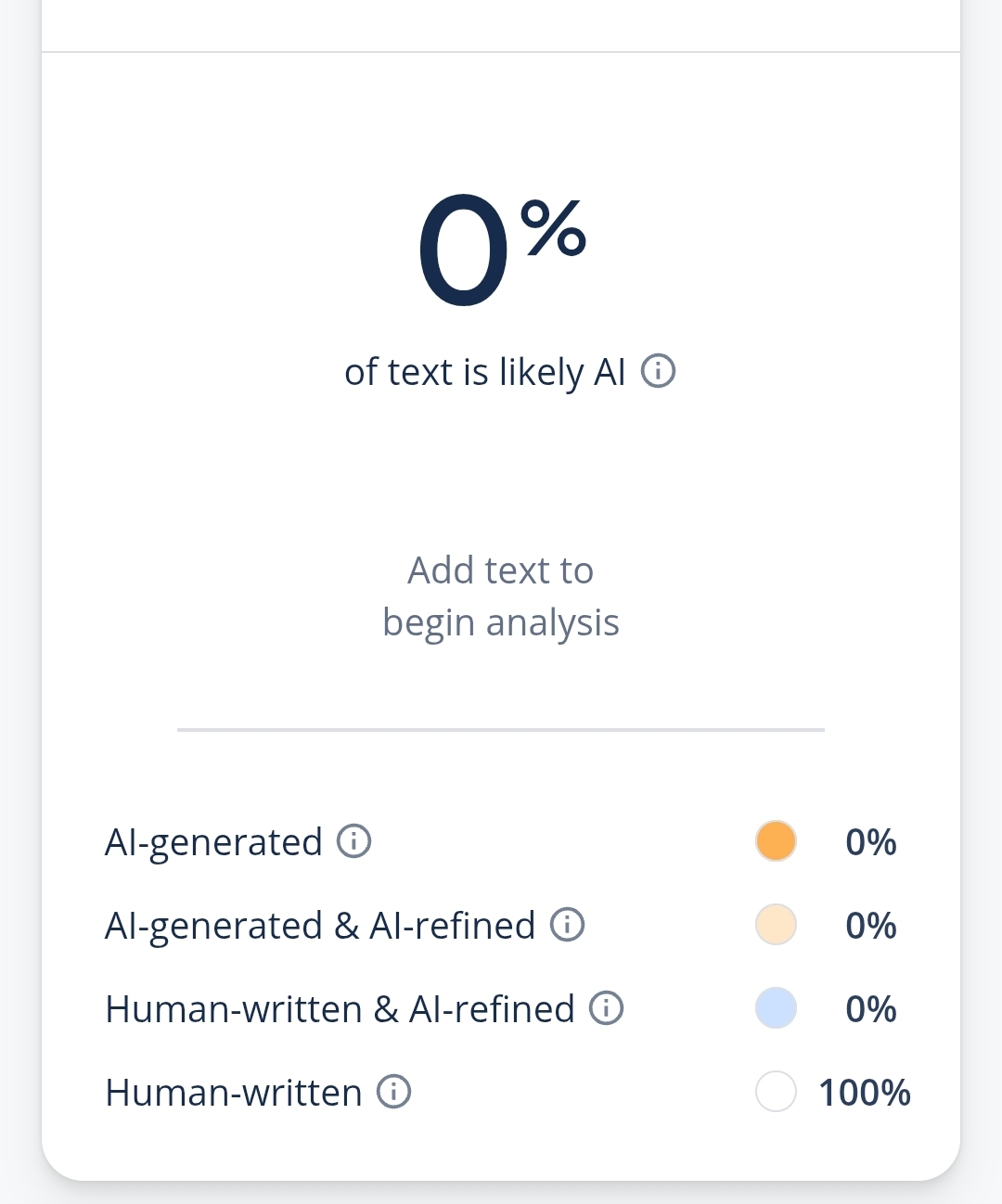Click the 0% value for AI-generated row
This screenshot has height=1204, width=1002.
tap(870, 842)
